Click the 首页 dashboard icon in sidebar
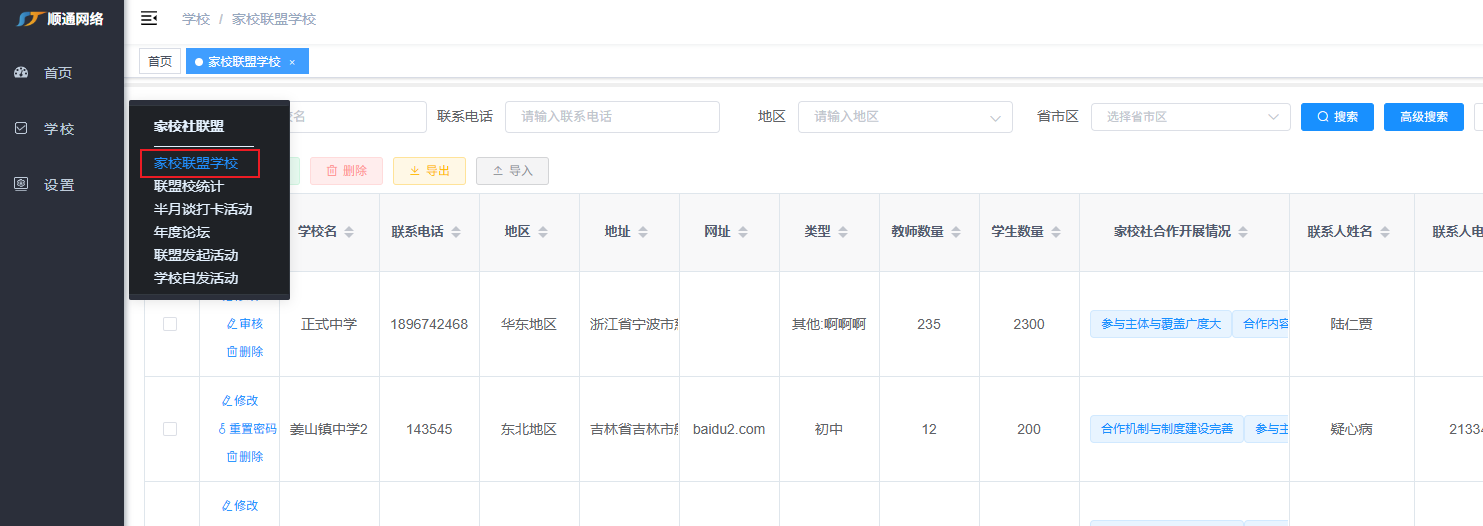 tap(21, 73)
